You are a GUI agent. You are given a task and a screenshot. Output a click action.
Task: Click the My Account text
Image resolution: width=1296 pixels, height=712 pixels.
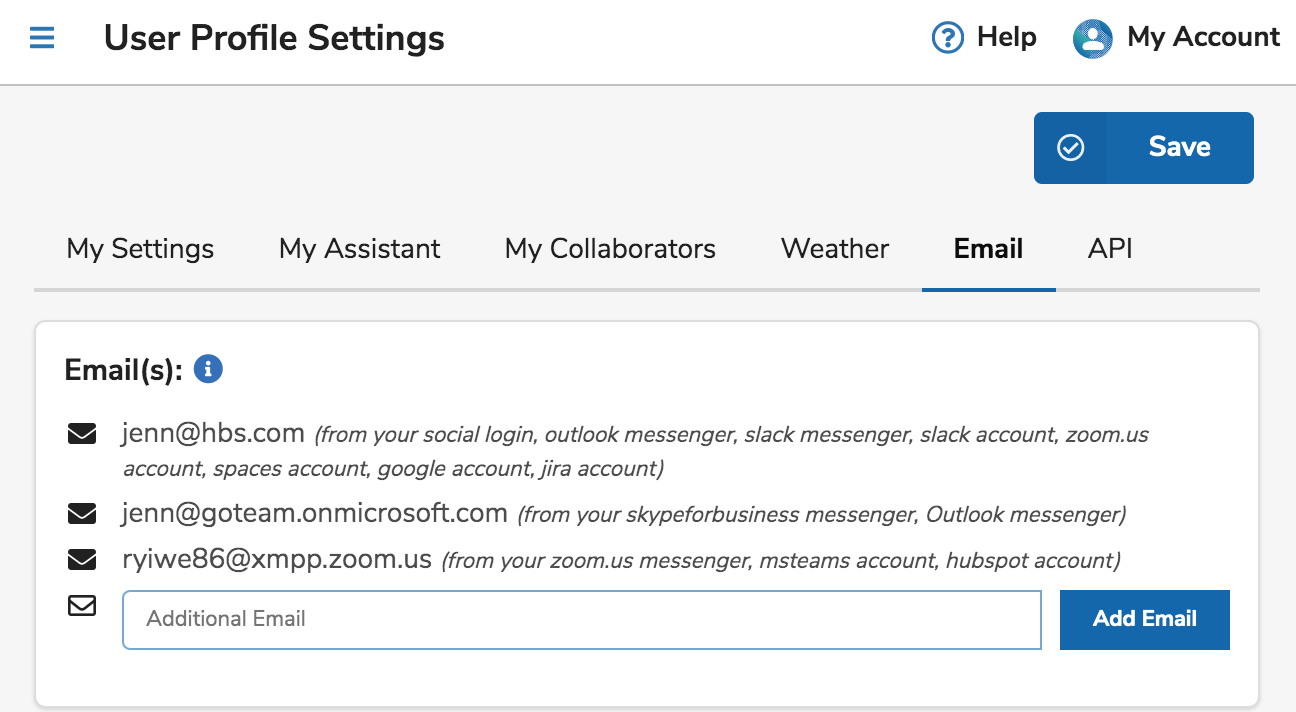pos(1202,38)
